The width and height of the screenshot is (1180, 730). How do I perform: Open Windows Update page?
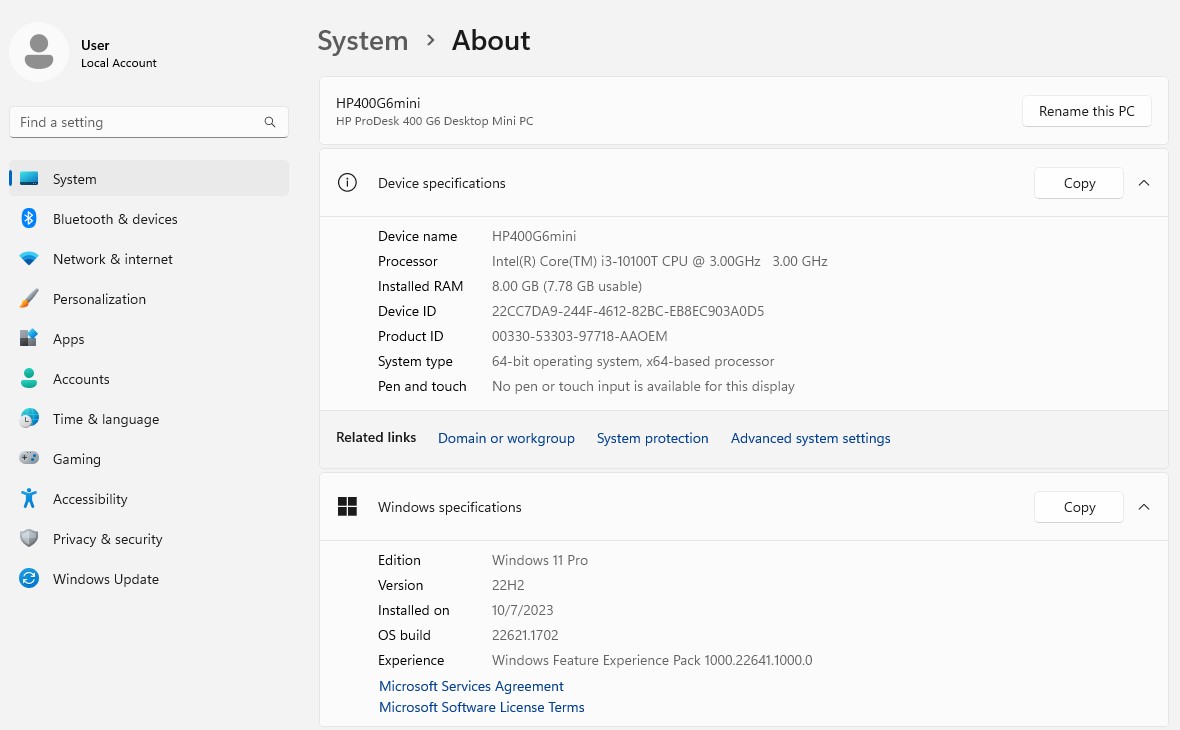[x=149, y=578]
